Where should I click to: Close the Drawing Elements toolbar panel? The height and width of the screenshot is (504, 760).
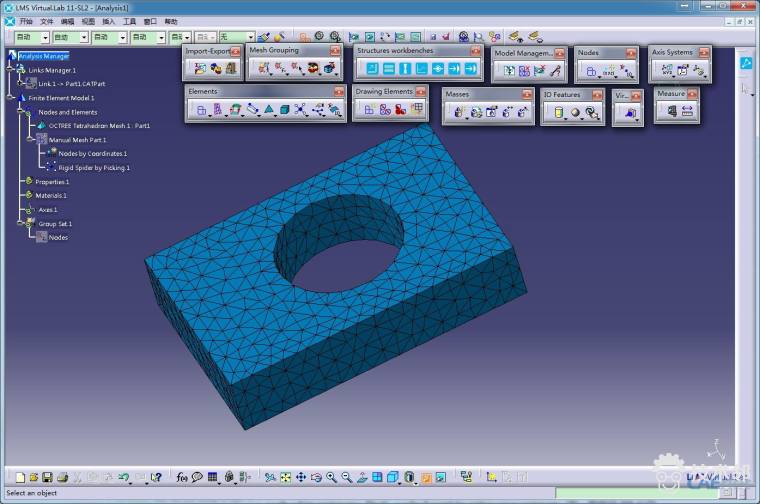coord(421,92)
